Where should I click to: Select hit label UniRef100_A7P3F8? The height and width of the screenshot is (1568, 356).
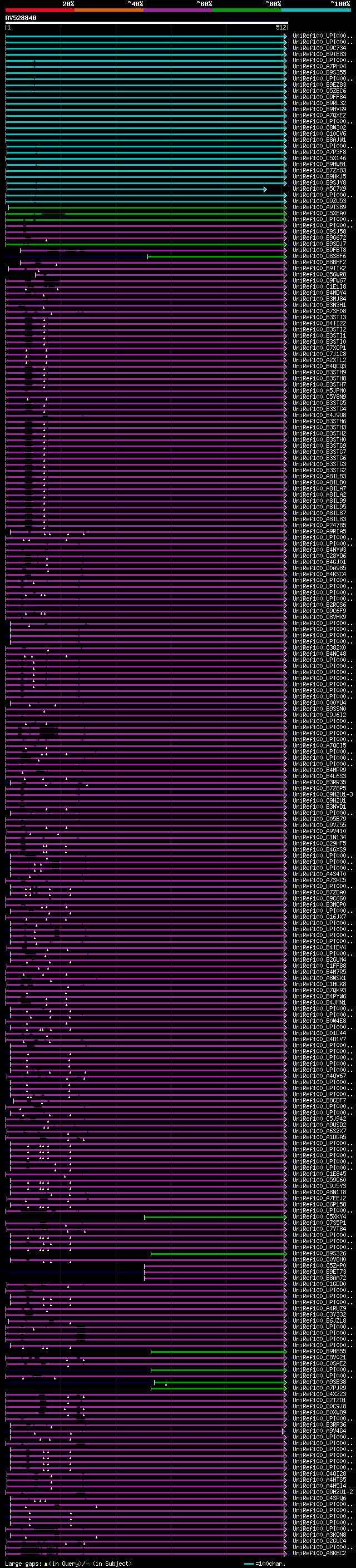319,152
